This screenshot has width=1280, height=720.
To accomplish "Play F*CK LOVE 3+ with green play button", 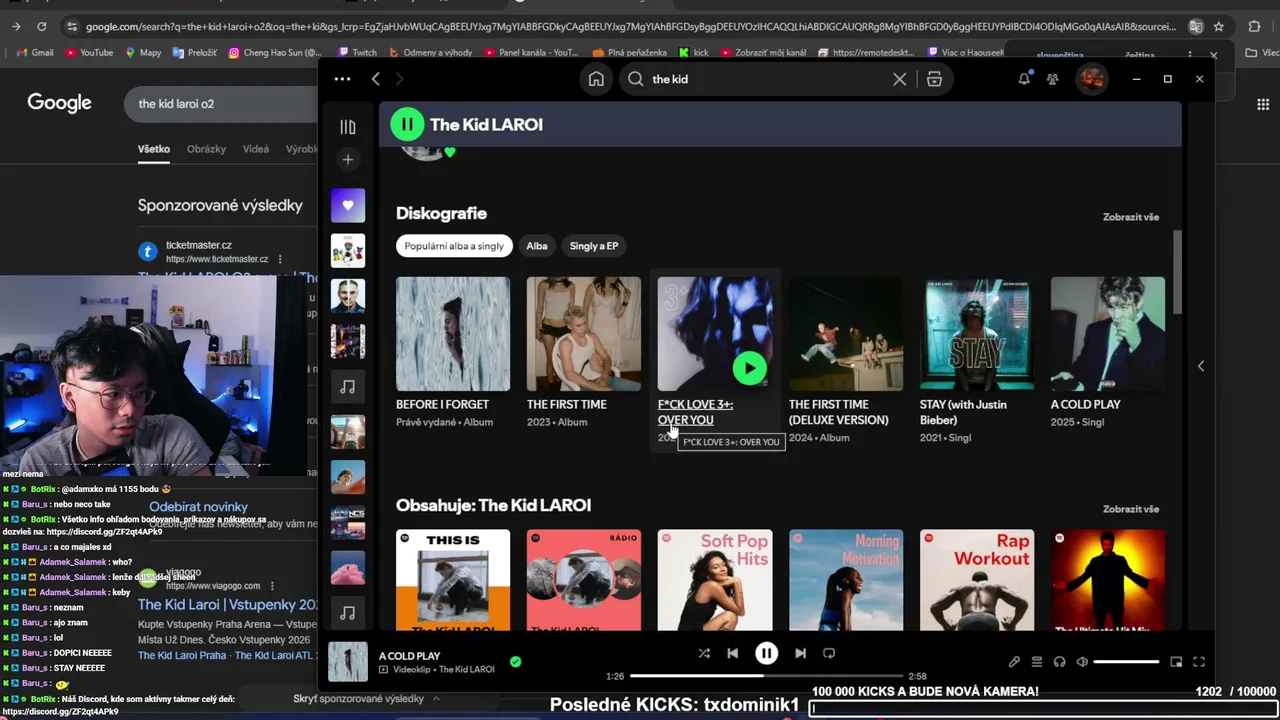I will [x=749, y=368].
